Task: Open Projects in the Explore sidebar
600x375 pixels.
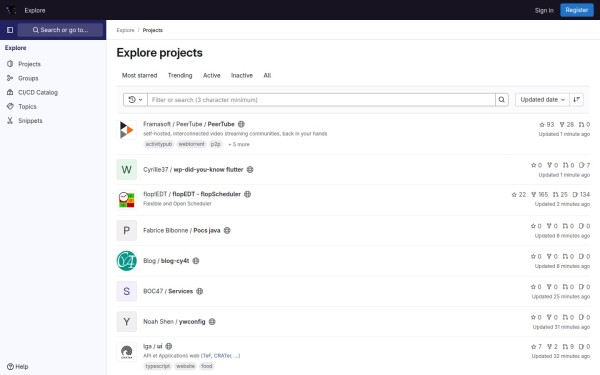Action: point(29,64)
